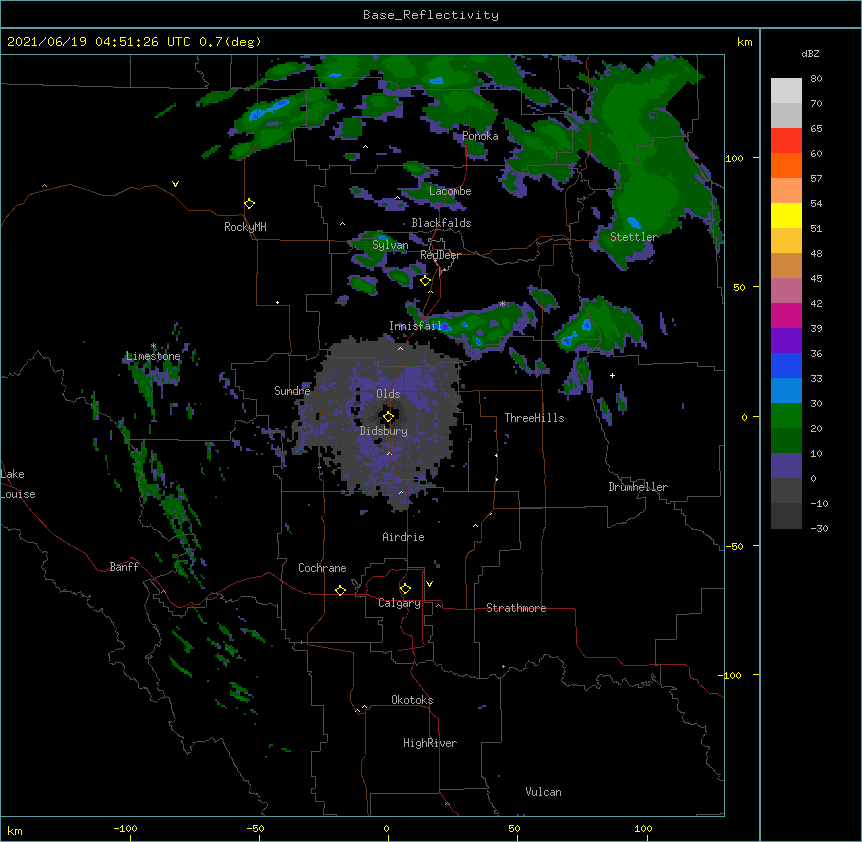
Task: Click the Banff label
Action: [124, 567]
